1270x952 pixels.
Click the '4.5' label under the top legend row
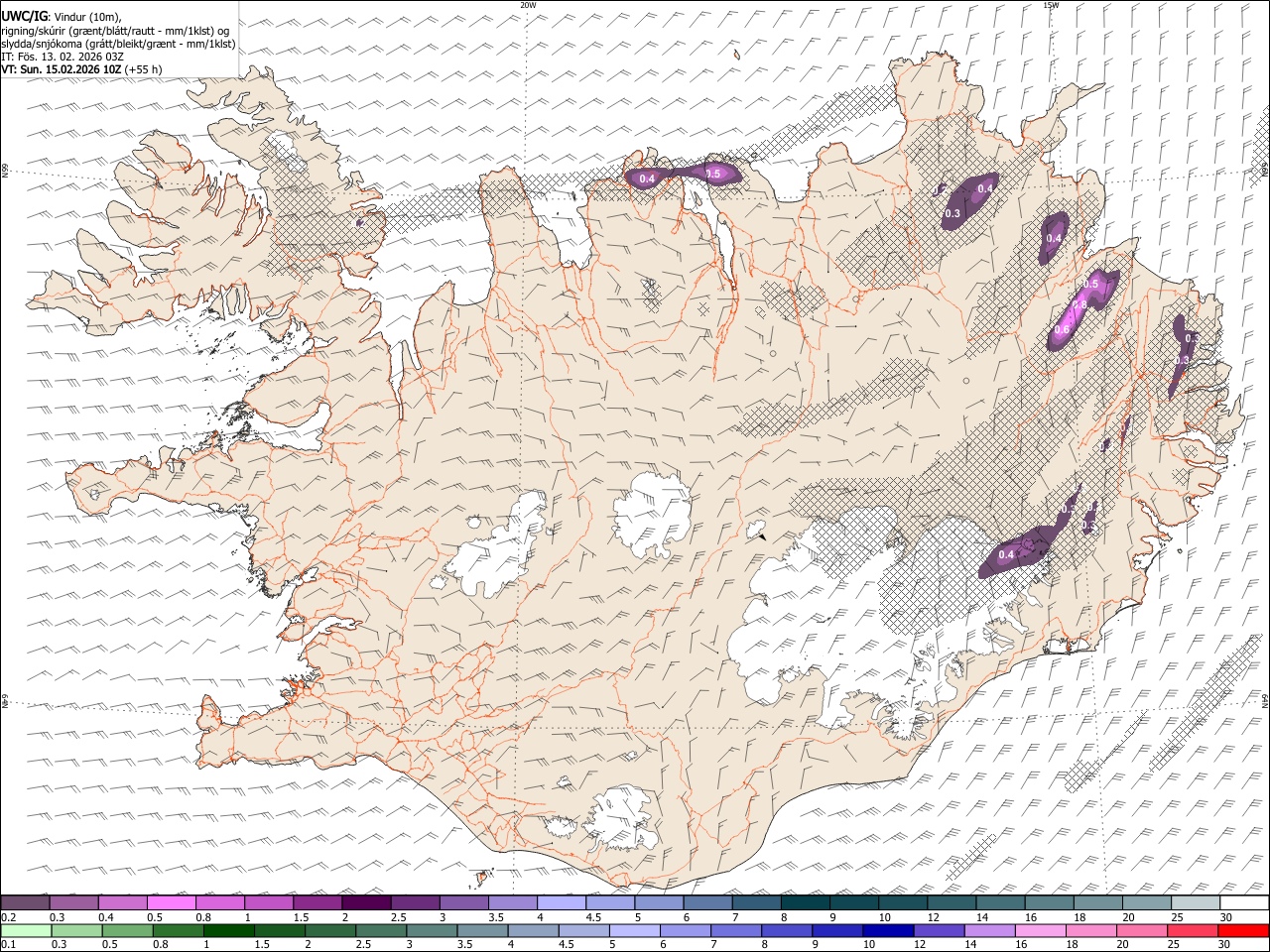593,917
